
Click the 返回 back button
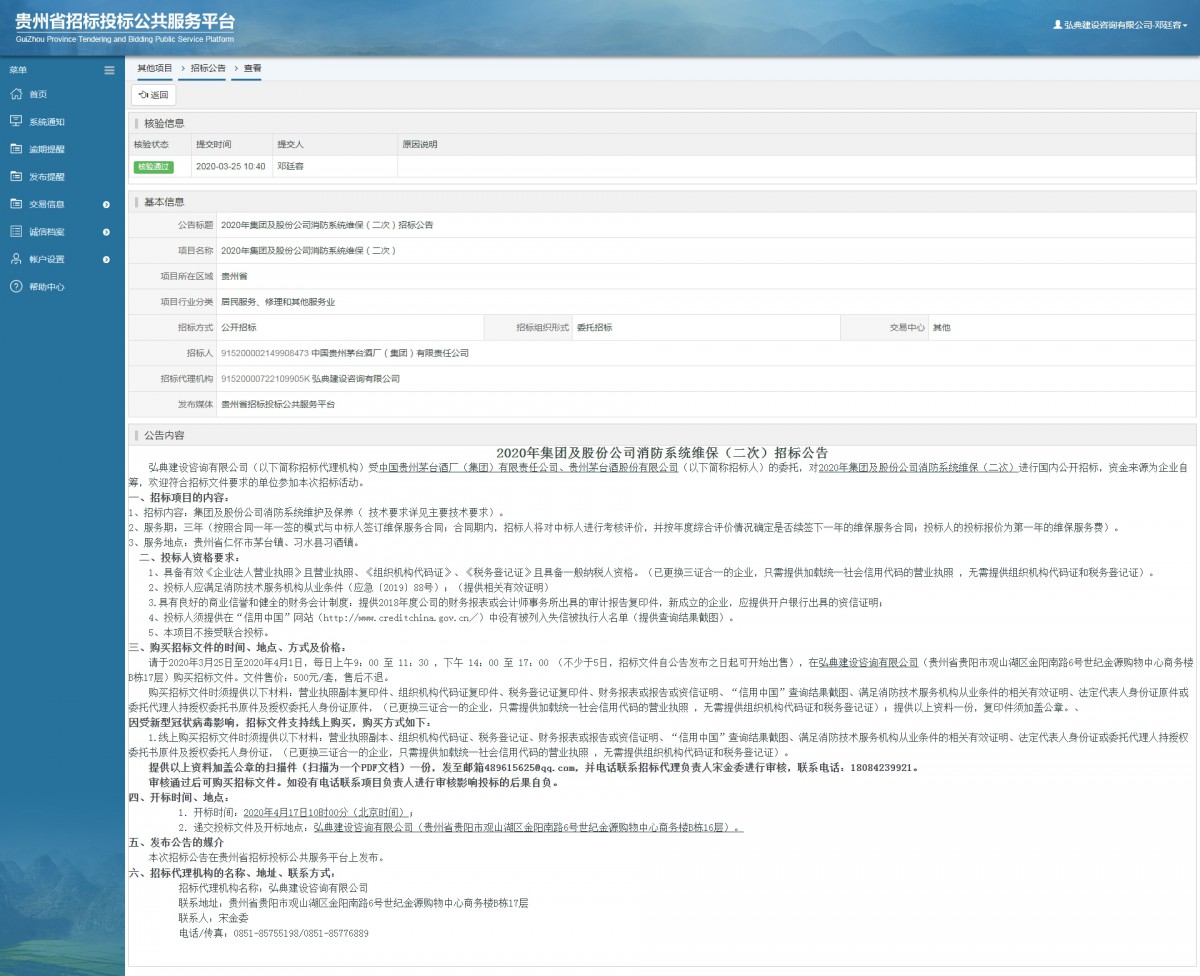click(x=154, y=95)
